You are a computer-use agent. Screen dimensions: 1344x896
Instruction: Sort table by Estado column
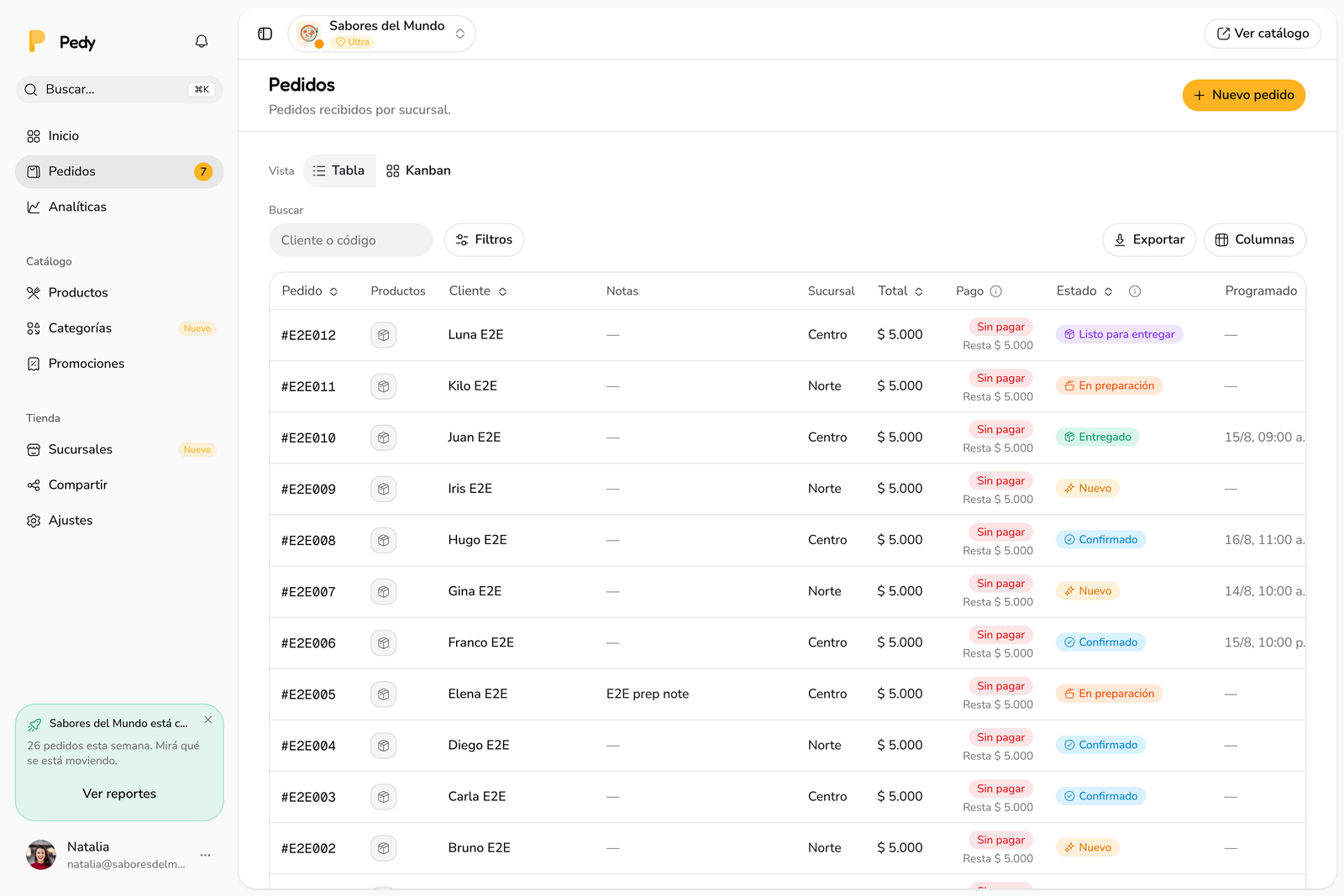1084,291
